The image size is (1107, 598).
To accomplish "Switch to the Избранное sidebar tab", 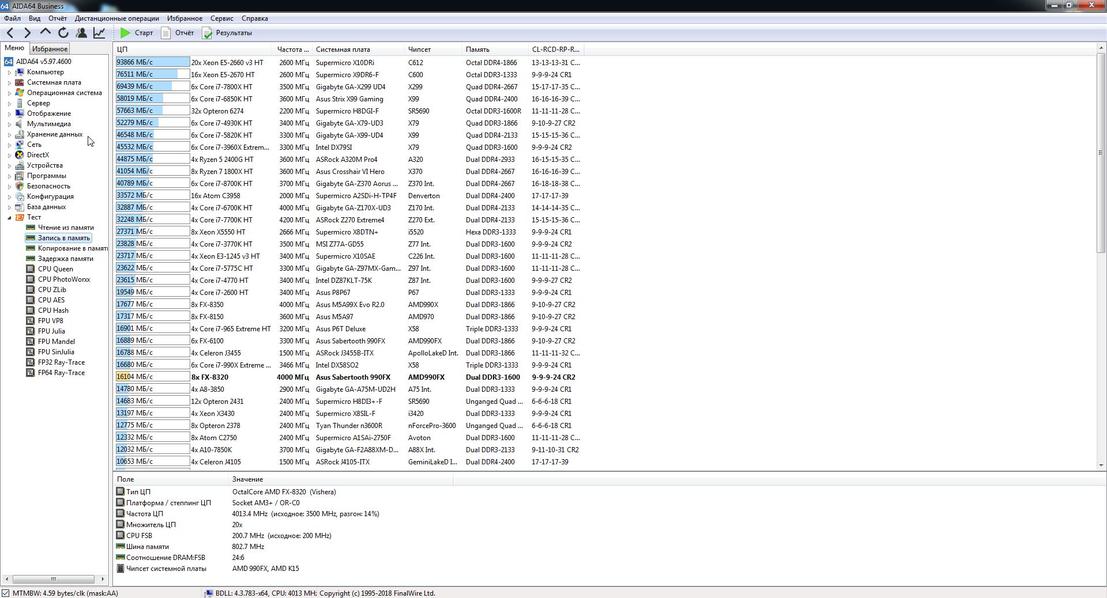I will (x=49, y=49).
